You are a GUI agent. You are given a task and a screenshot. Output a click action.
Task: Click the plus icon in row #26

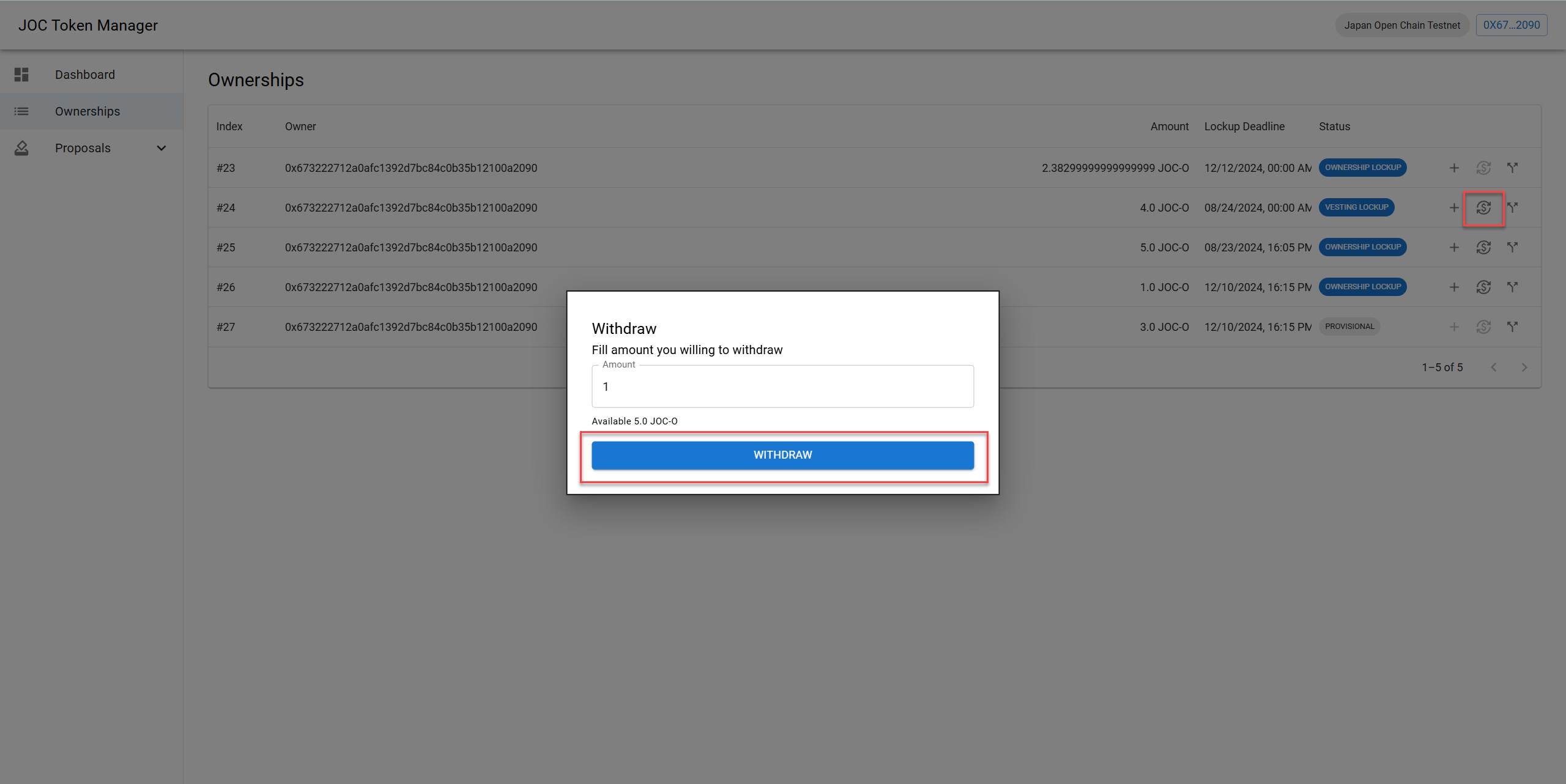tap(1454, 287)
